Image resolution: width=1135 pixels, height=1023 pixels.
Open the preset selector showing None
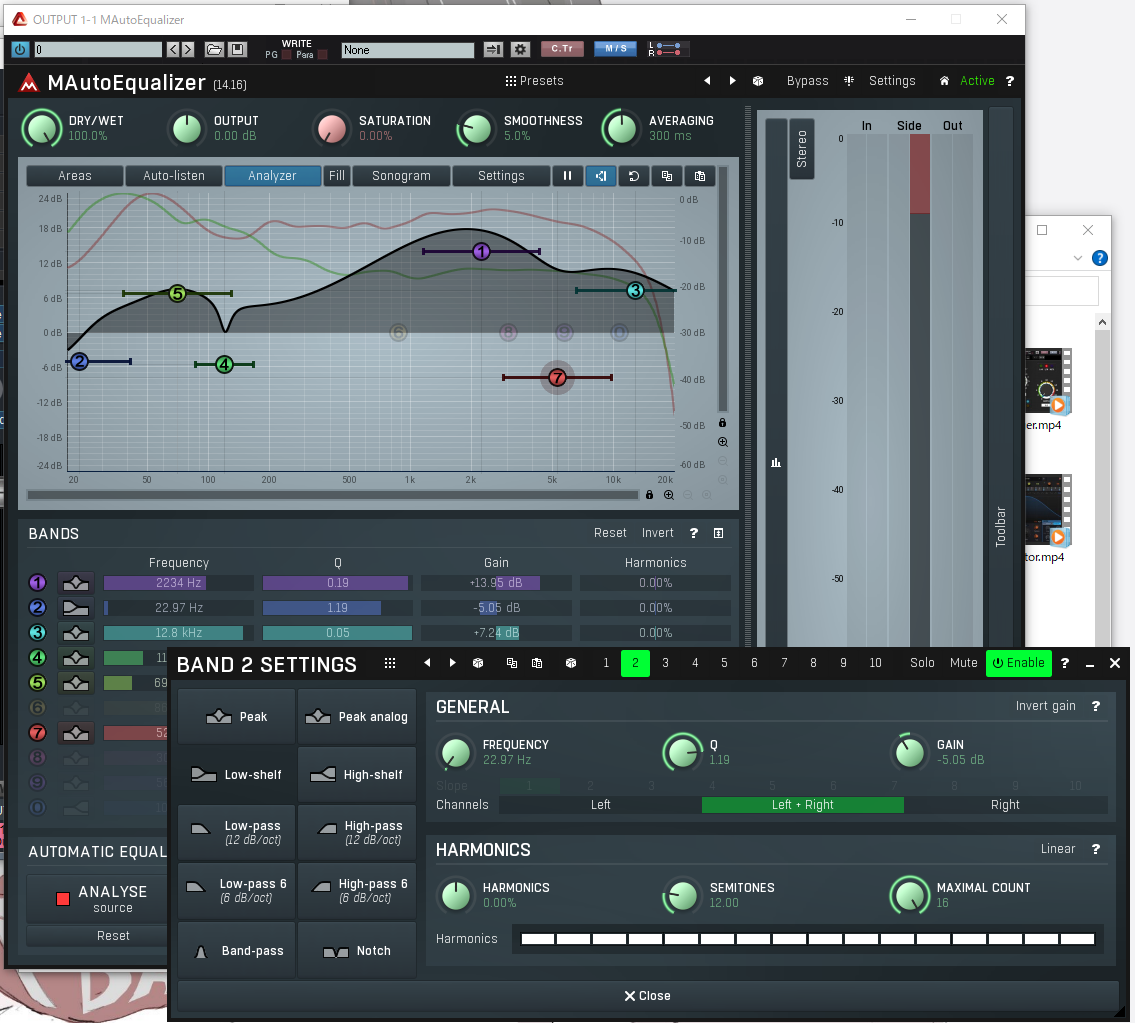click(x=407, y=49)
